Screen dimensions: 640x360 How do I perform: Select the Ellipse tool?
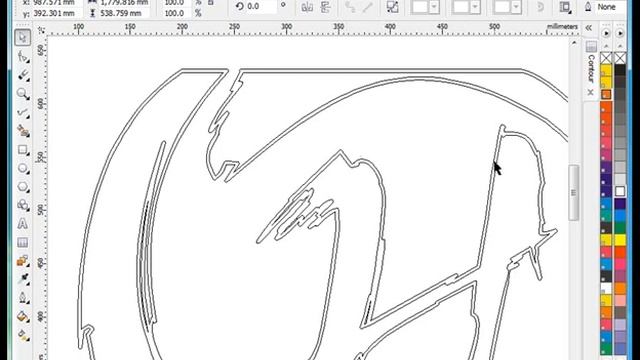coord(22,168)
